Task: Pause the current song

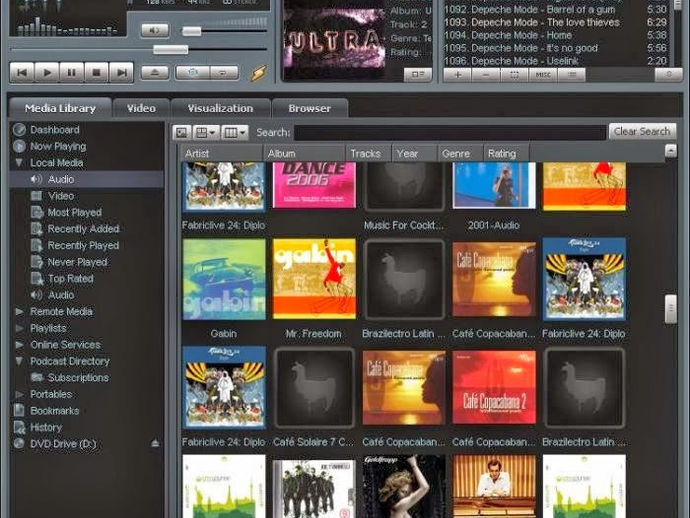Action: pos(71,73)
